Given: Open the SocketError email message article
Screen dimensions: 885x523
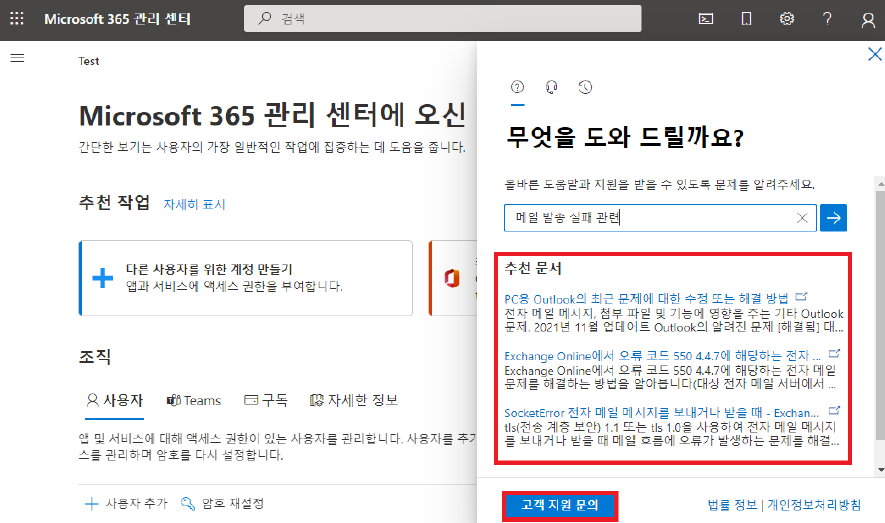Looking at the screenshot, I should (661, 412).
